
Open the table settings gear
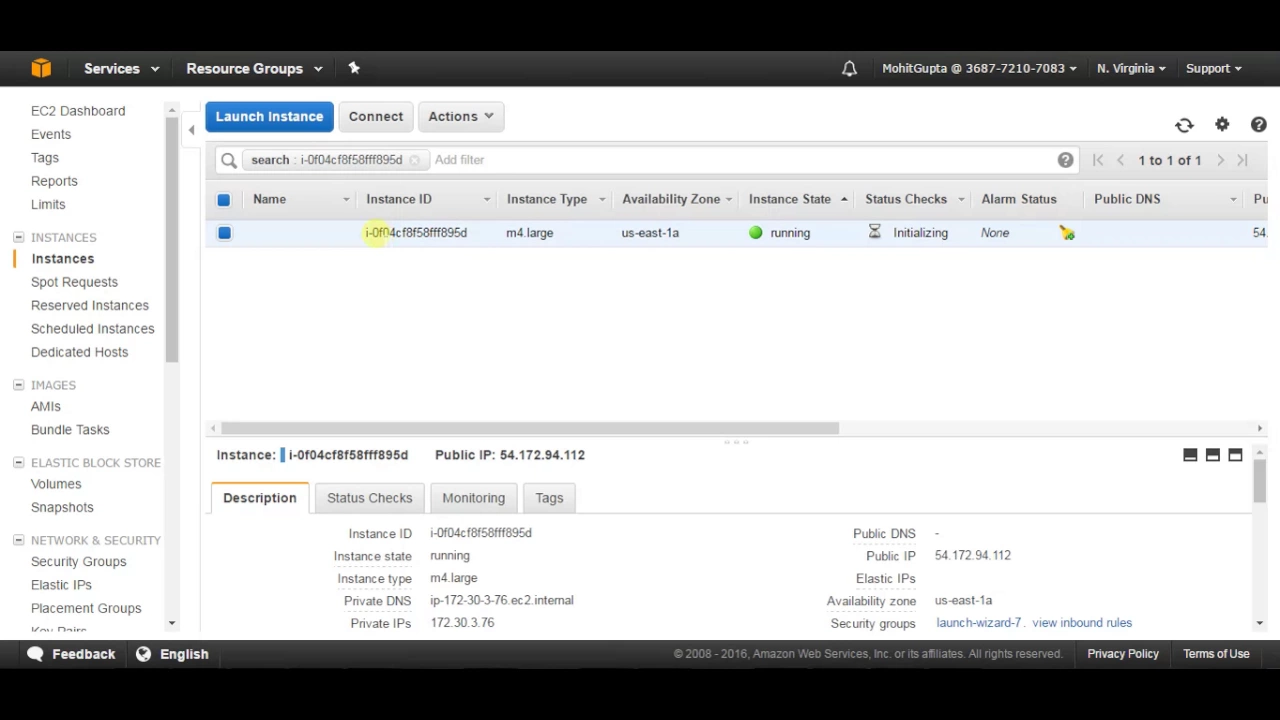click(x=1222, y=125)
